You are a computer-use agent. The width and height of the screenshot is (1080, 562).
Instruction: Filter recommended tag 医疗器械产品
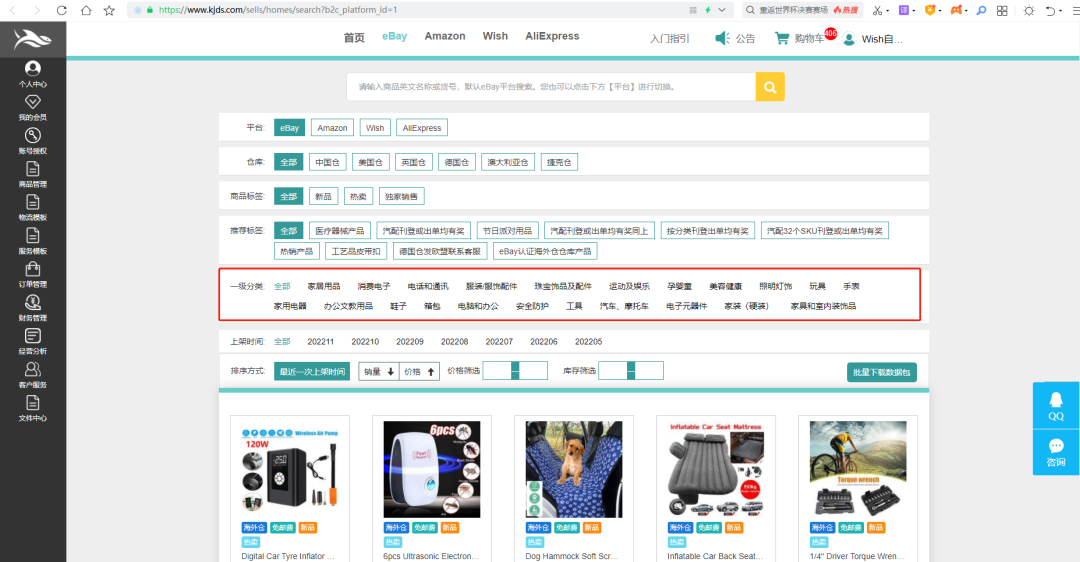click(340, 231)
